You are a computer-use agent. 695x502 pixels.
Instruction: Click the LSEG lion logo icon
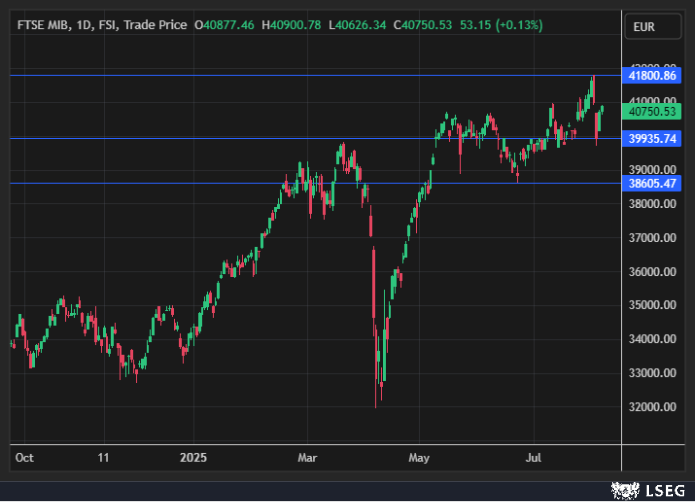tap(626, 489)
